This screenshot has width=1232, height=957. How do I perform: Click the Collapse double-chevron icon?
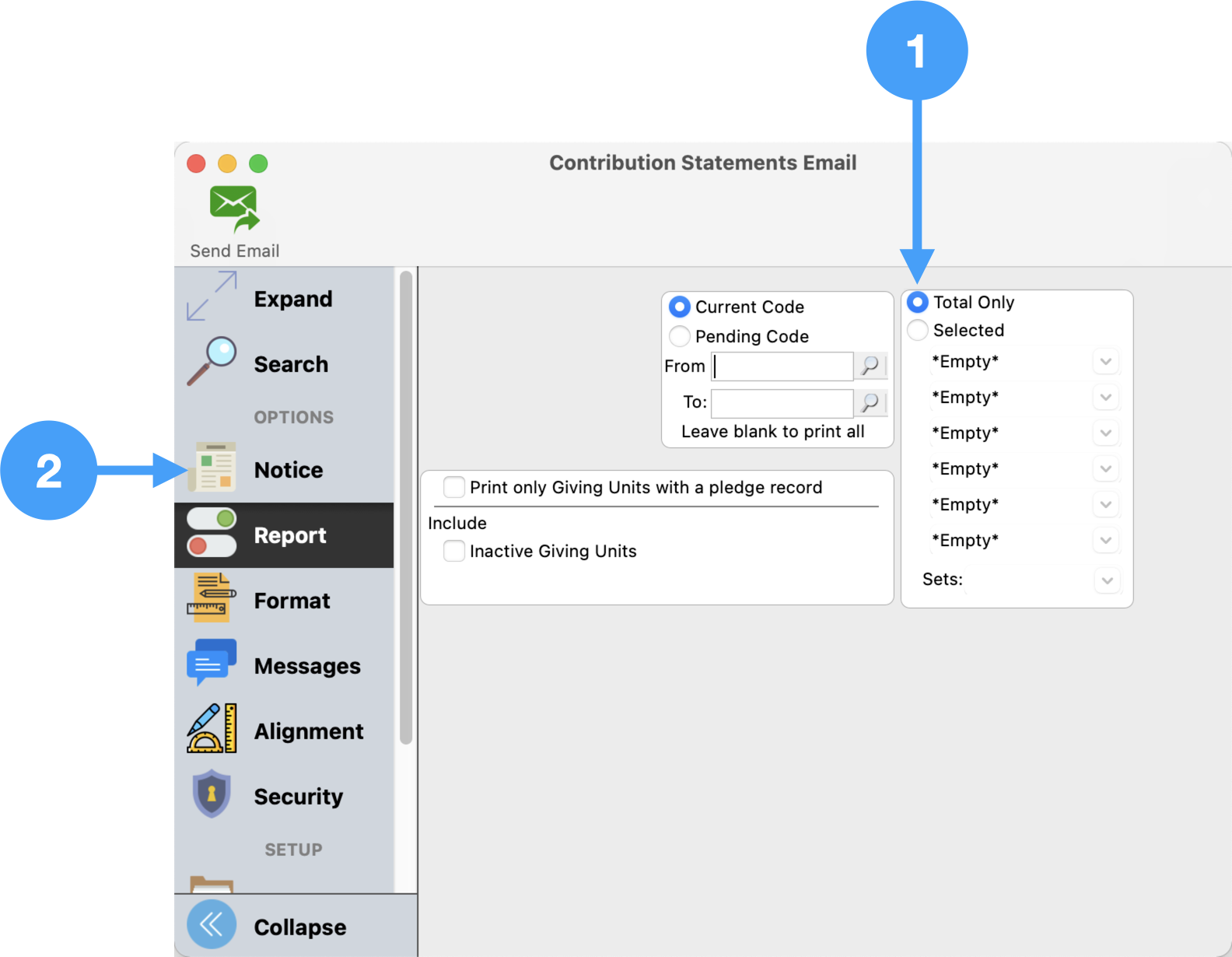point(212,924)
